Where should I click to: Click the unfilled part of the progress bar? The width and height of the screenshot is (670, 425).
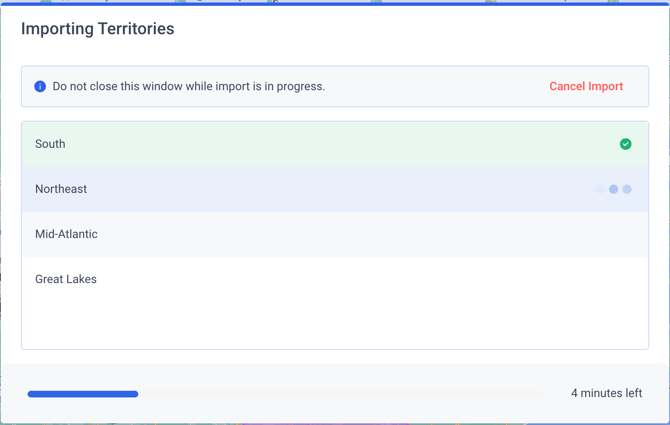pyautogui.click(x=340, y=394)
